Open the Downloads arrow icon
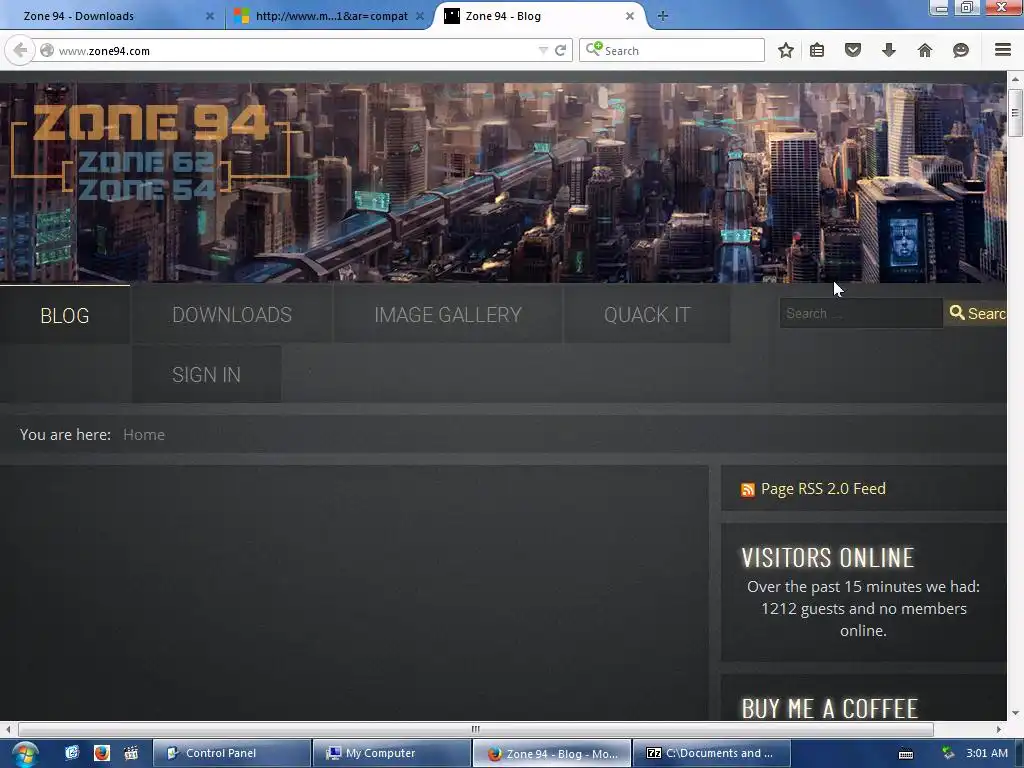The width and height of the screenshot is (1024, 768). 889,50
